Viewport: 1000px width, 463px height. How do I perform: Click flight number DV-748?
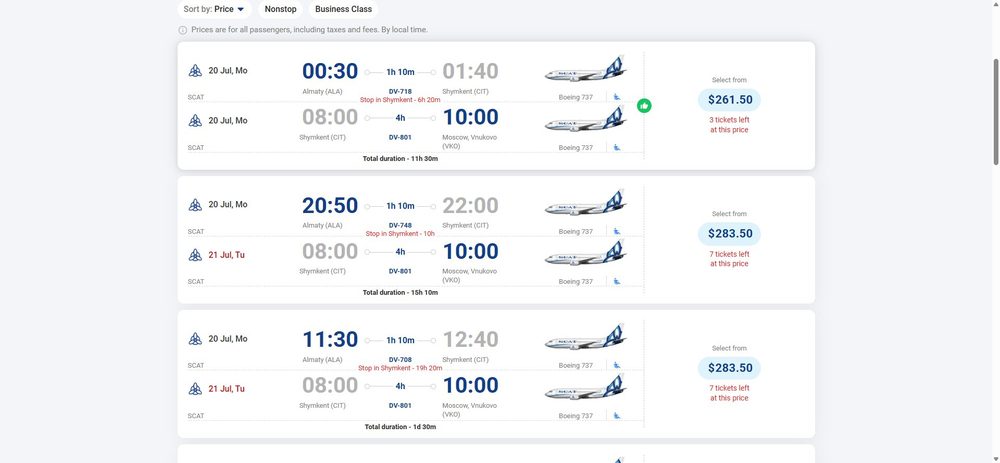[400, 226]
